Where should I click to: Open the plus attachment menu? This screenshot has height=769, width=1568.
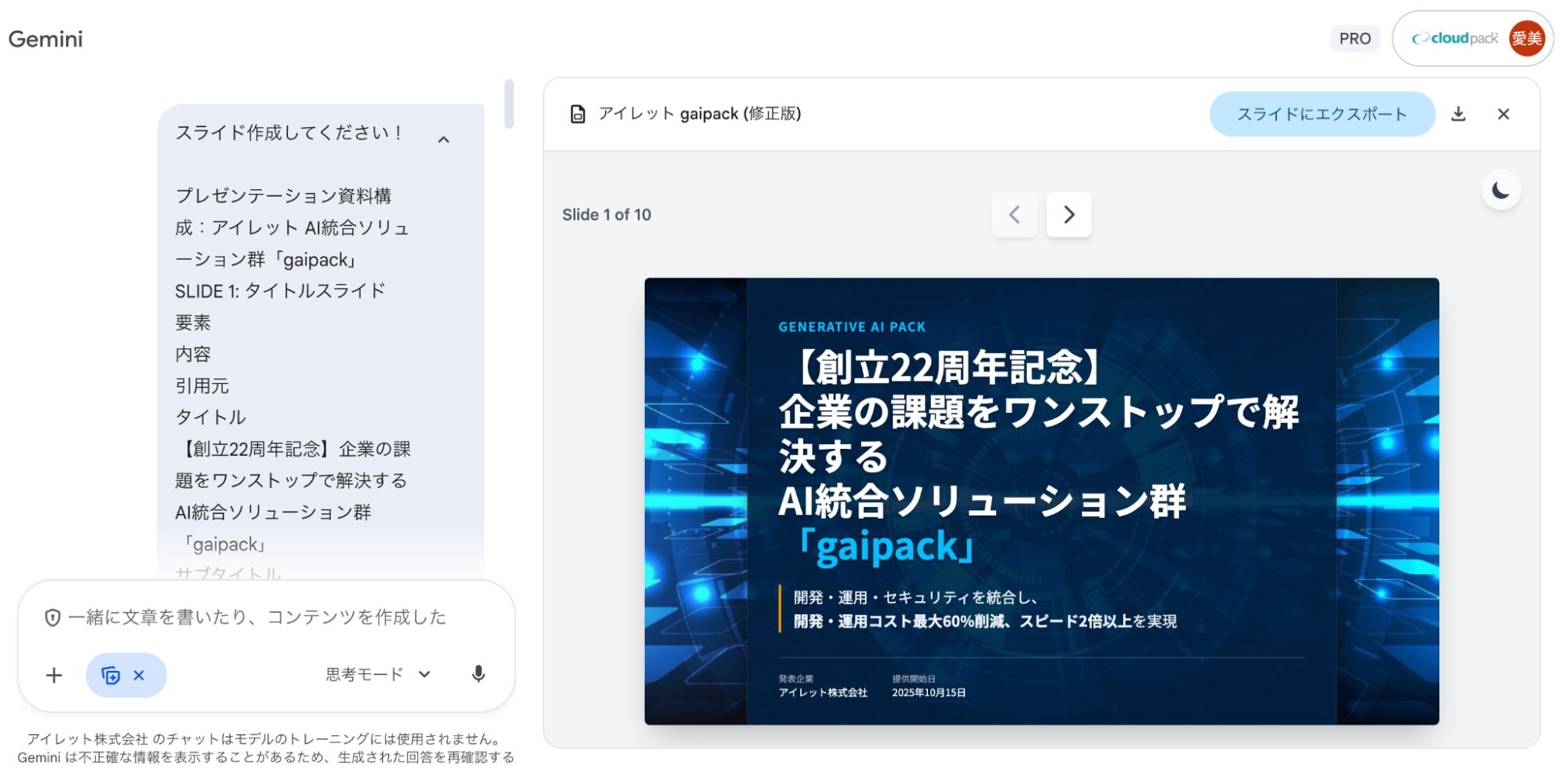click(x=54, y=675)
